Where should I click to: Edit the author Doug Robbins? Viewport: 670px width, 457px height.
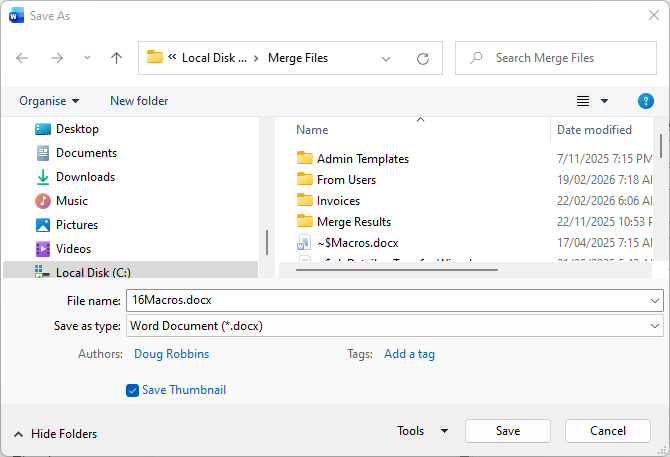click(171, 354)
